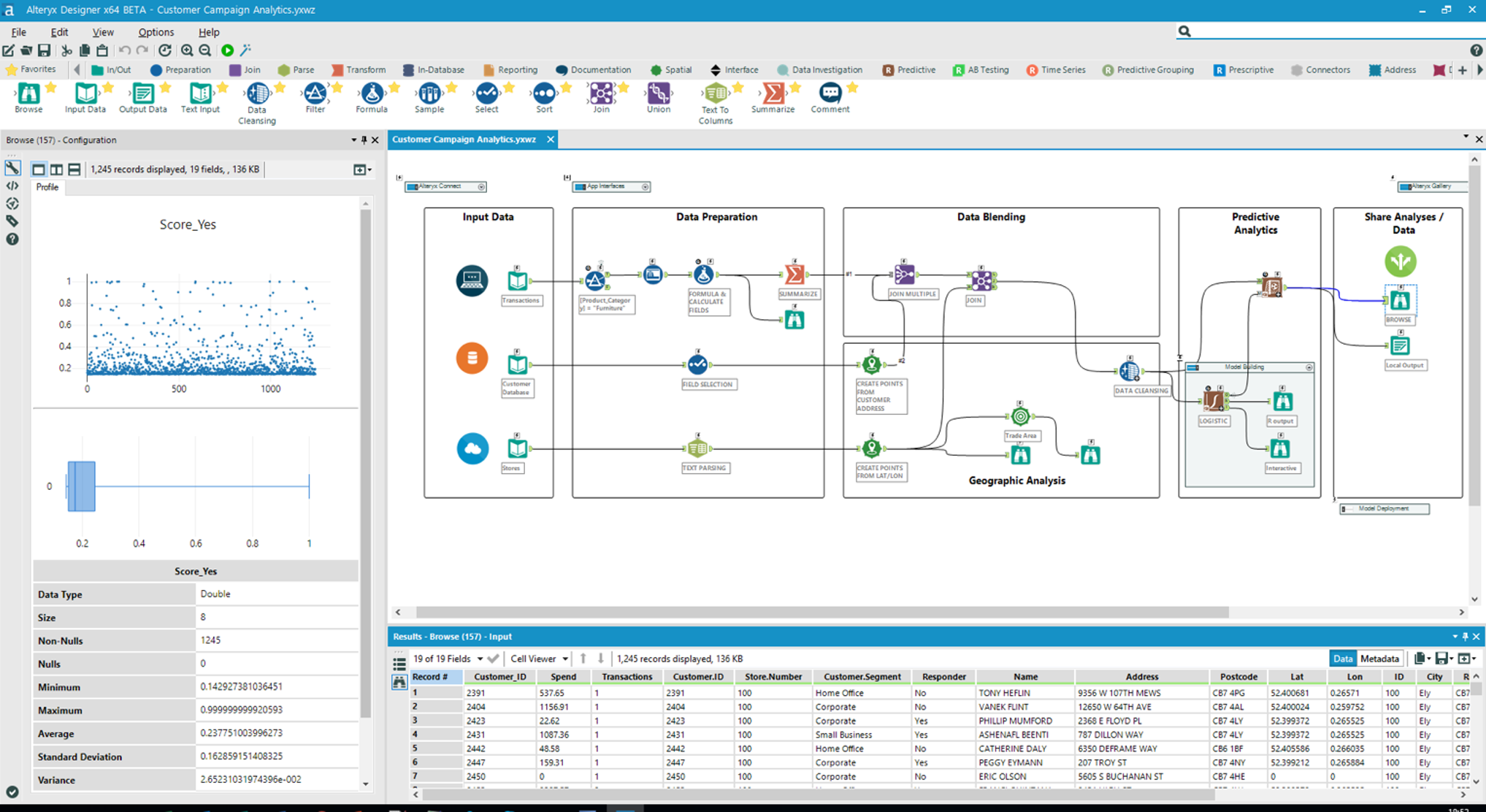
Task: Switch the Results view to Metadata
Action: 1379,658
